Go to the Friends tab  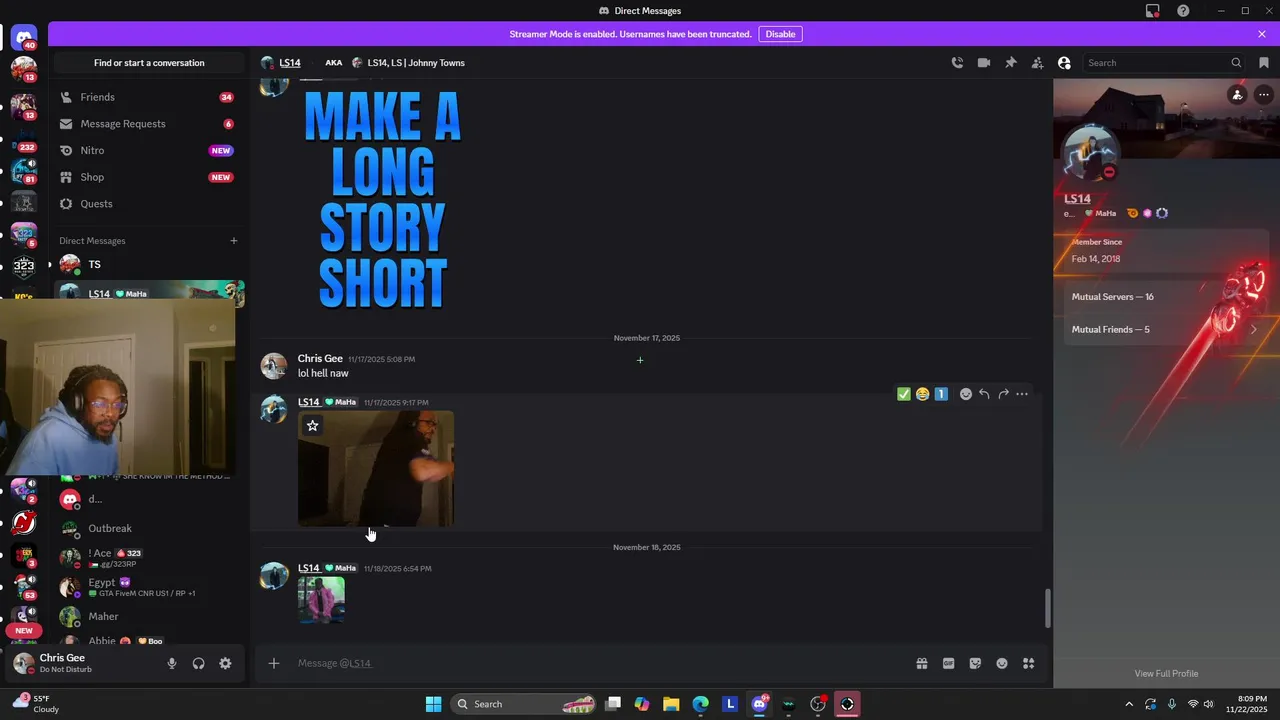[x=147, y=97]
